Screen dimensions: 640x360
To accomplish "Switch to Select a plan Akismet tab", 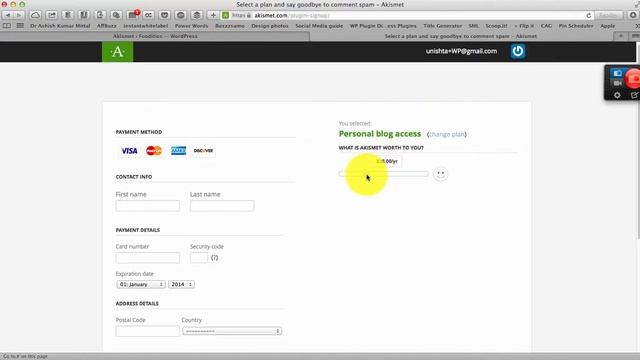I will 461,36.
